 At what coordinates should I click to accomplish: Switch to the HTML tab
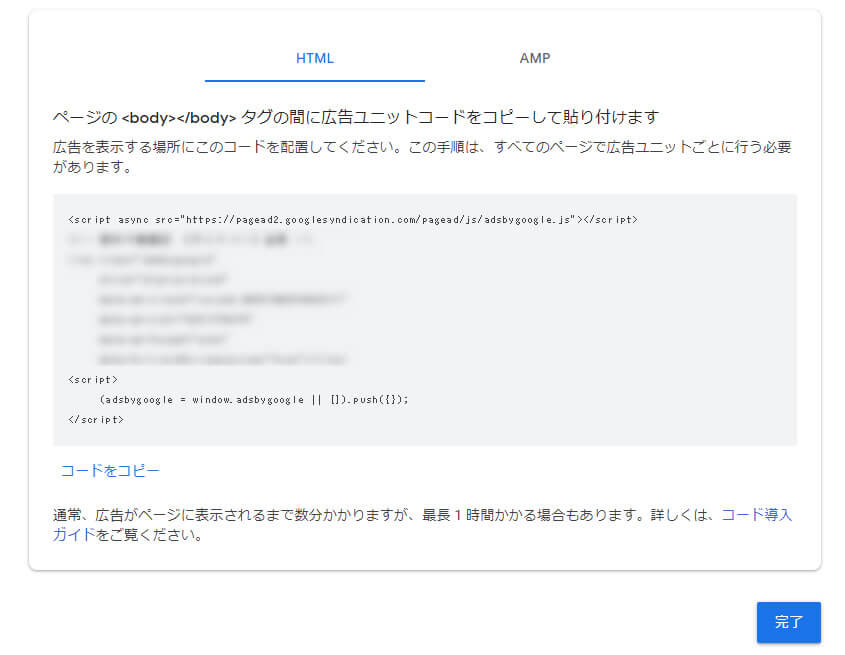[x=314, y=58]
